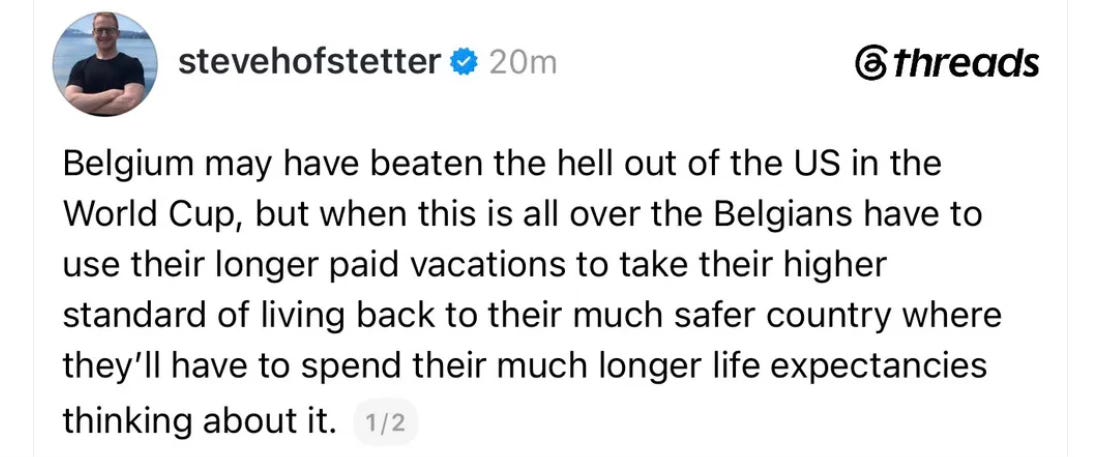This screenshot has height=457, width=1099.
Task: Open the 1/2 thread part indicator
Action: pos(385,423)
